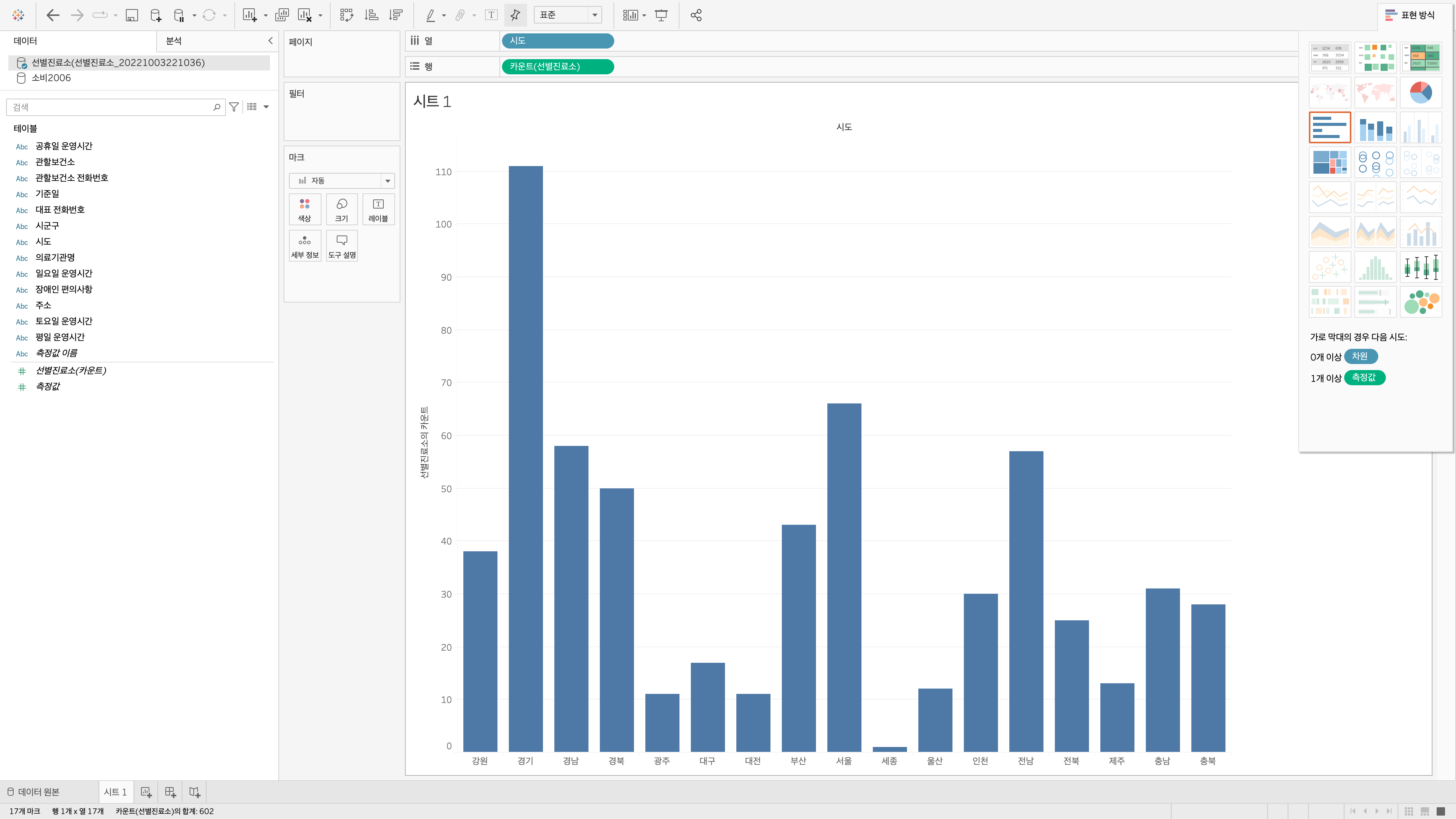Click the add new data source icon
This screenshot has width=1456, height=819.
click(155, 15)
